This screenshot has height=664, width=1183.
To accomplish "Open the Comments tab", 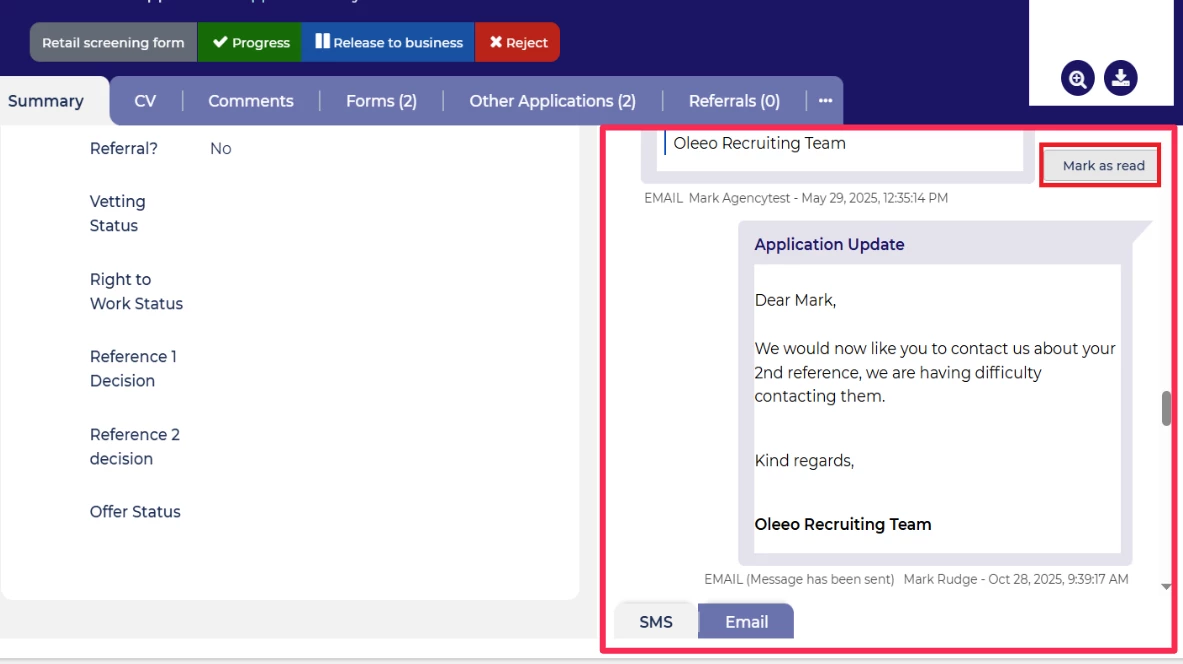I will click(250, 101).
